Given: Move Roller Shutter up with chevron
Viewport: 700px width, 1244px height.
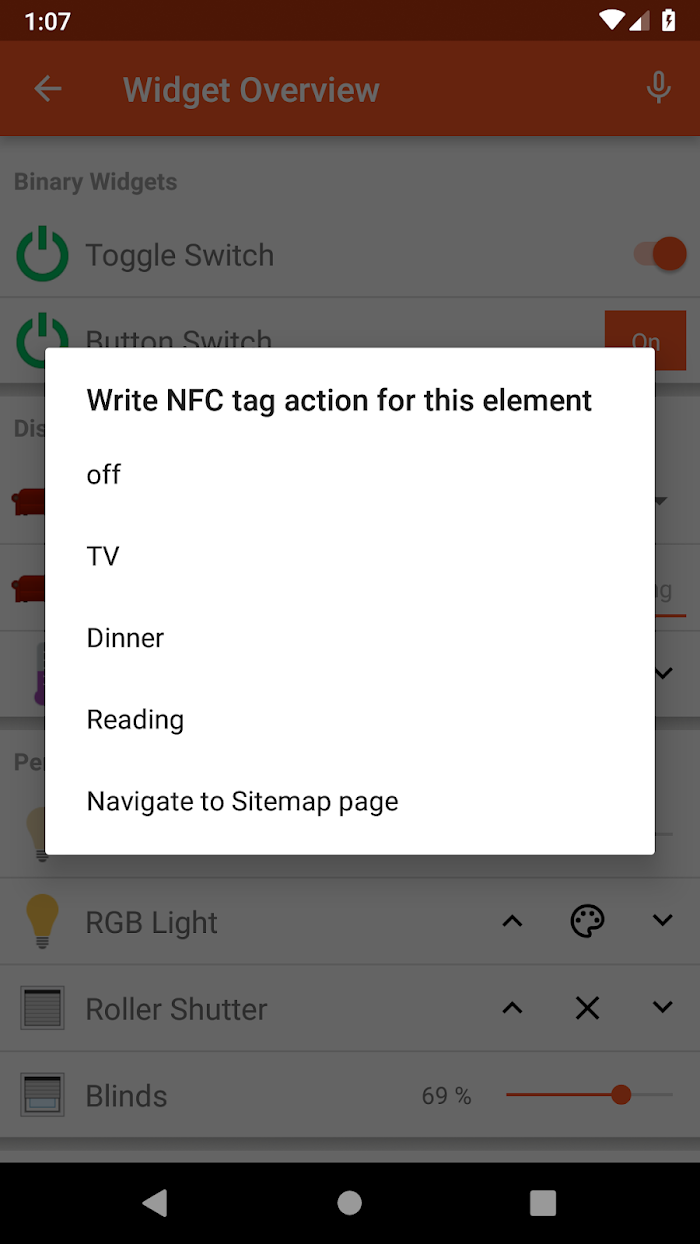Looking at the screenshot, I should pos(512,1008).
